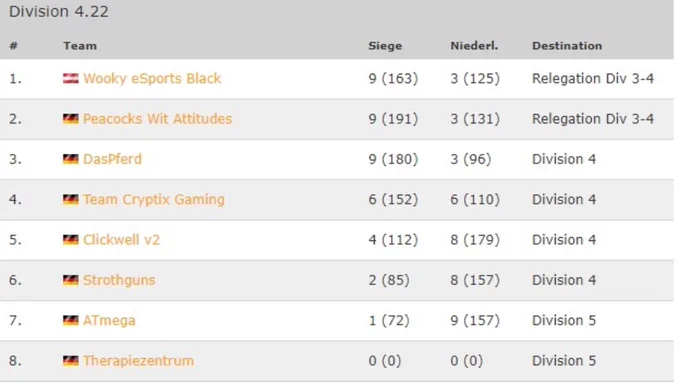Click the Division 4.22 table title
680x391 pixels.
tap(59, 12)
